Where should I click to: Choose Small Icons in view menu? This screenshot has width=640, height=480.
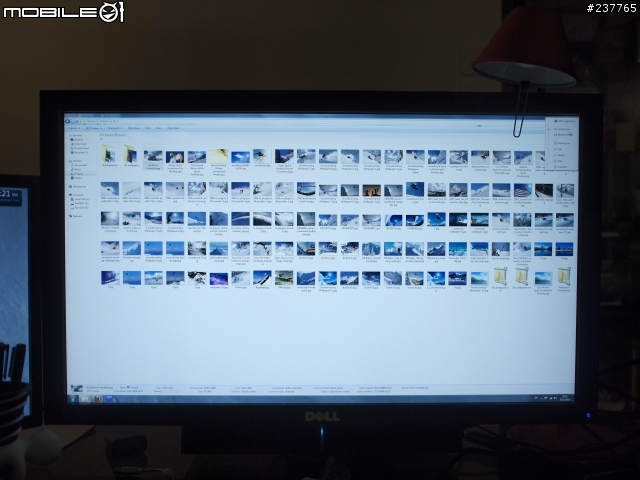coord(562,143)
